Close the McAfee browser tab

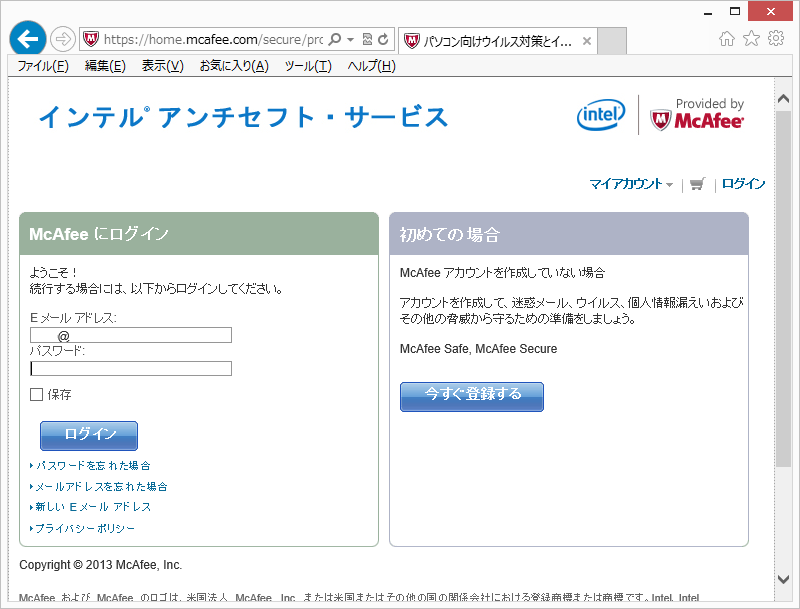587,41
